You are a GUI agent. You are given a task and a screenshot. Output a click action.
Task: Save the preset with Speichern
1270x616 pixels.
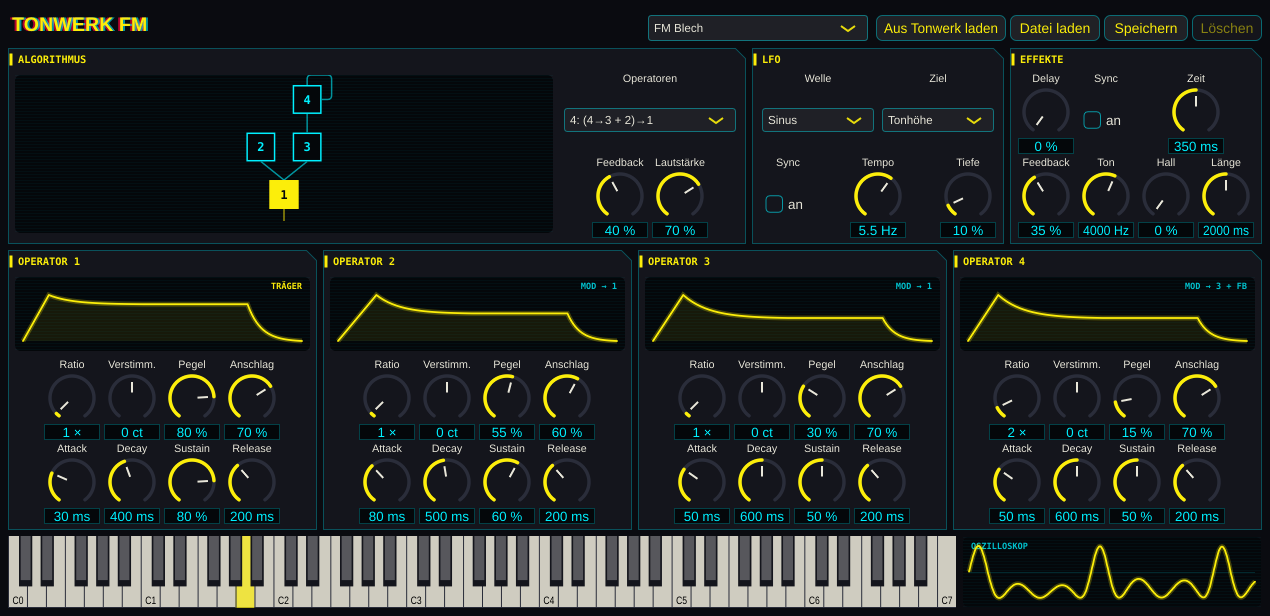click(1146, 28)
